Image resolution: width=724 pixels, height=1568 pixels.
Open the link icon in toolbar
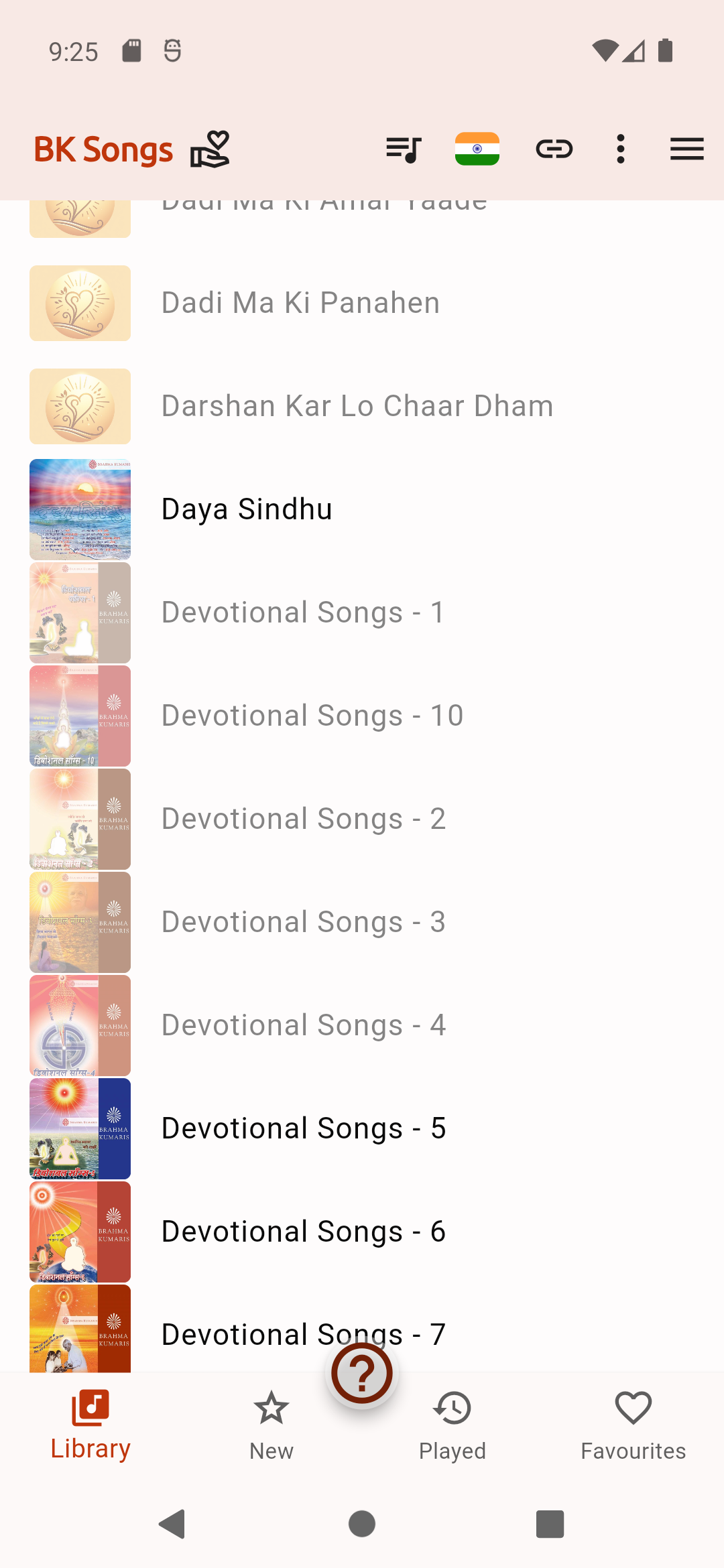click(x=554, y=149)
